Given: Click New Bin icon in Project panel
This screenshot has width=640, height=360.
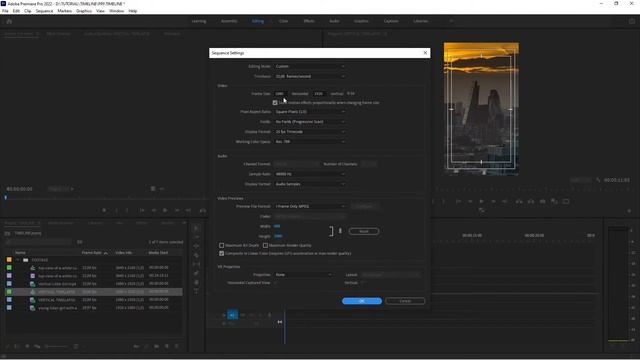Looking at the screenshot, I should [x=156, y=346].
